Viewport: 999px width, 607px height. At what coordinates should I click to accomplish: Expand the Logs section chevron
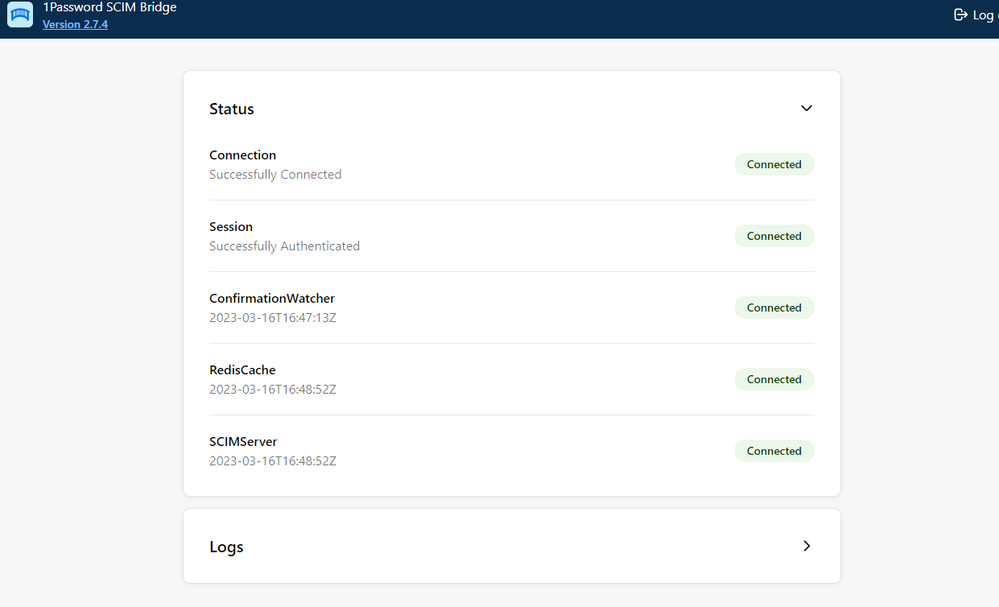(806, 546)
